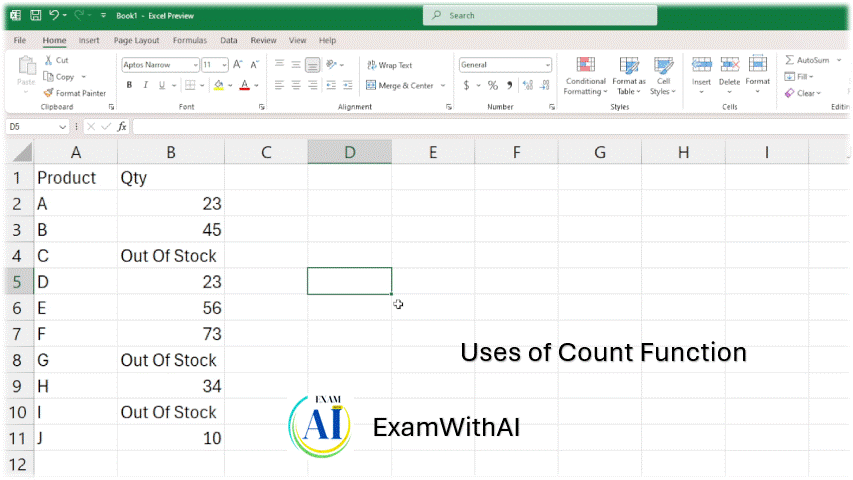Toggle Center horizontal alignment
This screenshot has width=853, height=480.
coord(296,85)
